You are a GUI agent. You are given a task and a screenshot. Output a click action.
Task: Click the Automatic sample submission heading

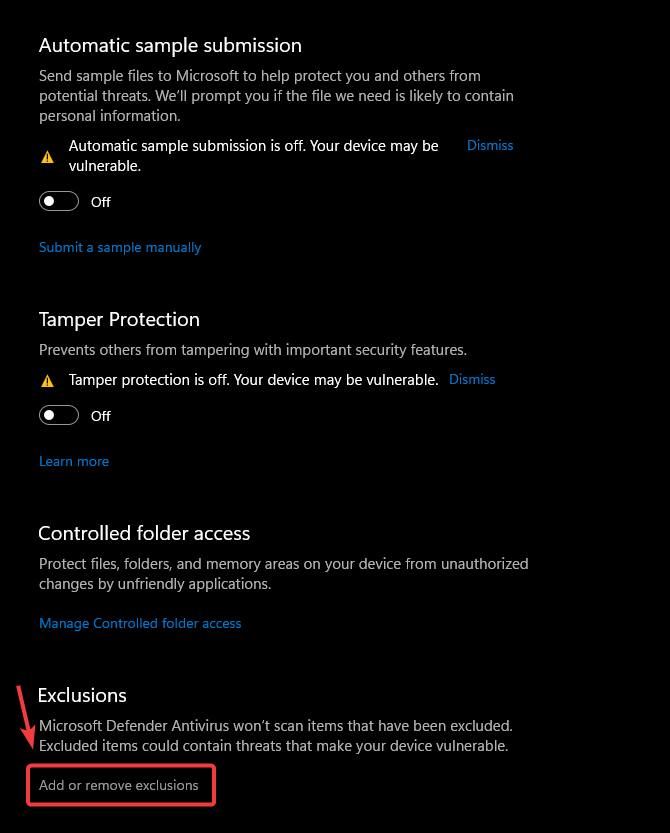pyautogui.click(x=170, y=45)
